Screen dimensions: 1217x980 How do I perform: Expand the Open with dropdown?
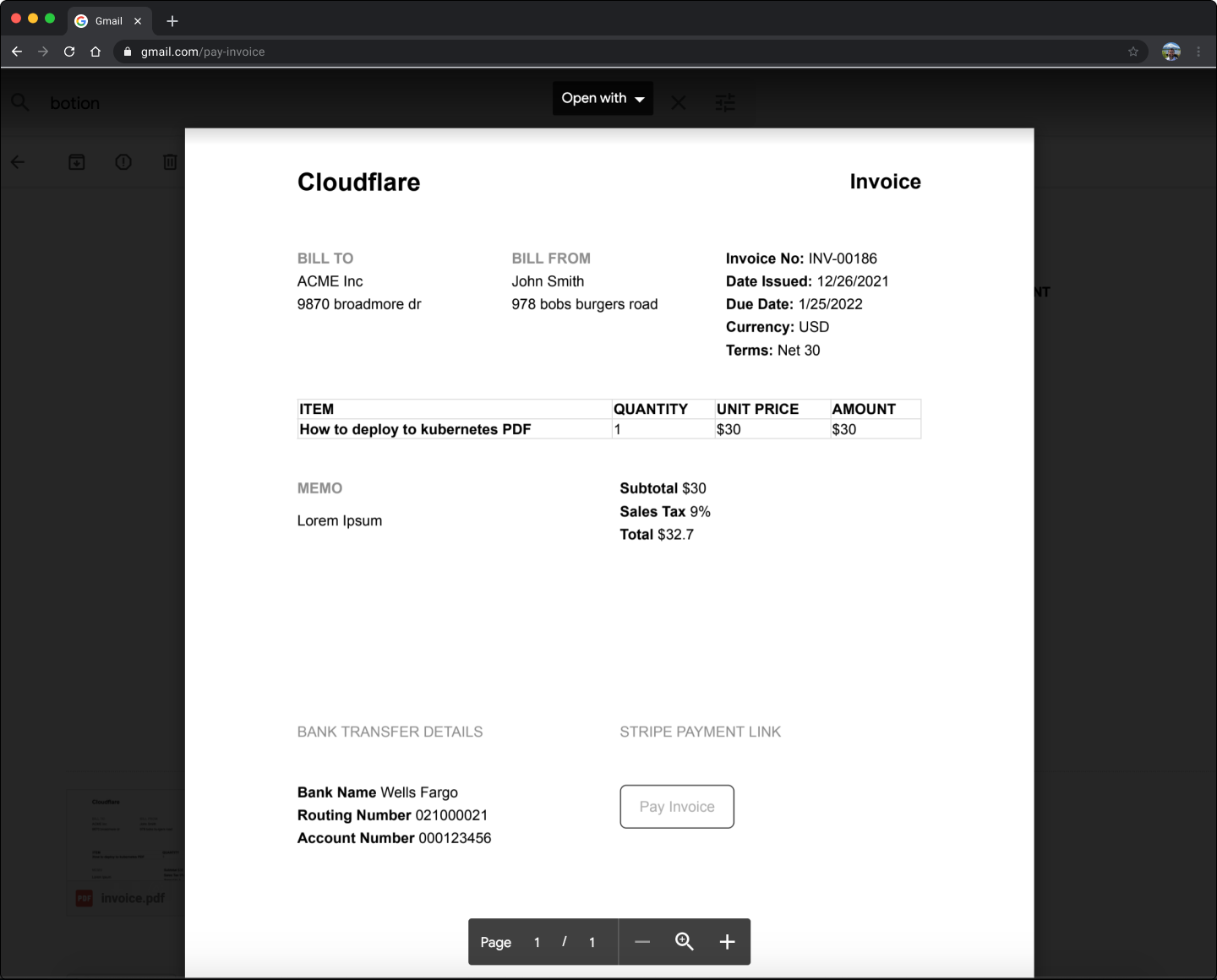(x=603, y=98)
